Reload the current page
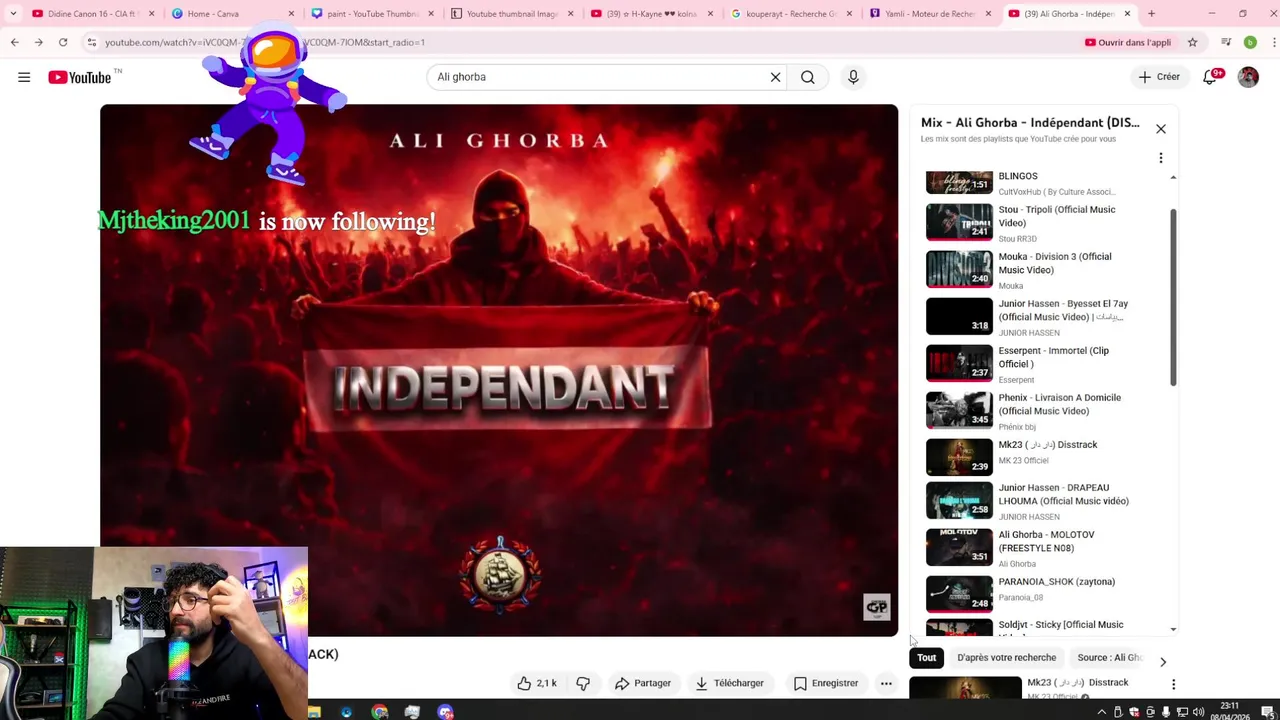 (63, 42)
